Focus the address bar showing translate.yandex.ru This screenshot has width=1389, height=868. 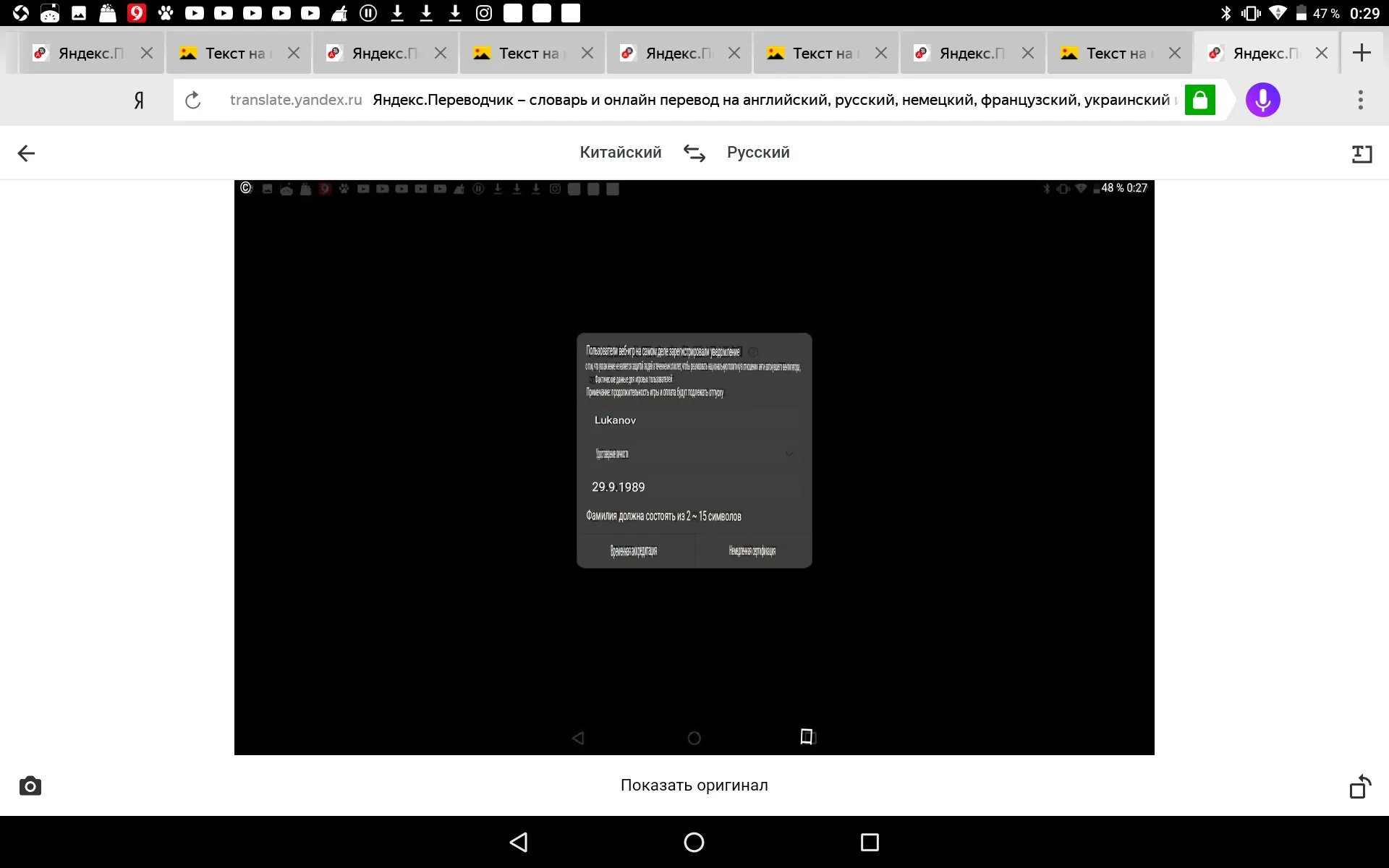click(x=699, y=100)
